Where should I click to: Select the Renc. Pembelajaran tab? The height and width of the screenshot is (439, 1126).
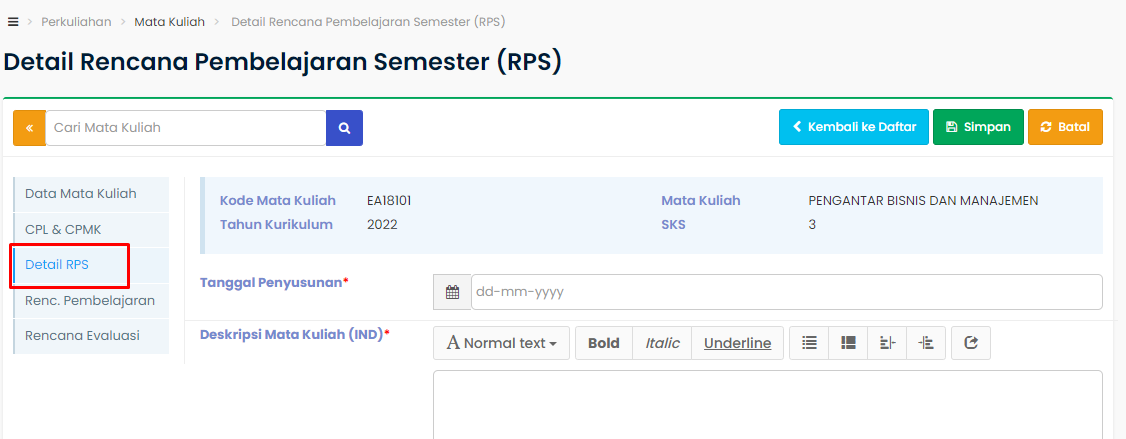[90, 300]
